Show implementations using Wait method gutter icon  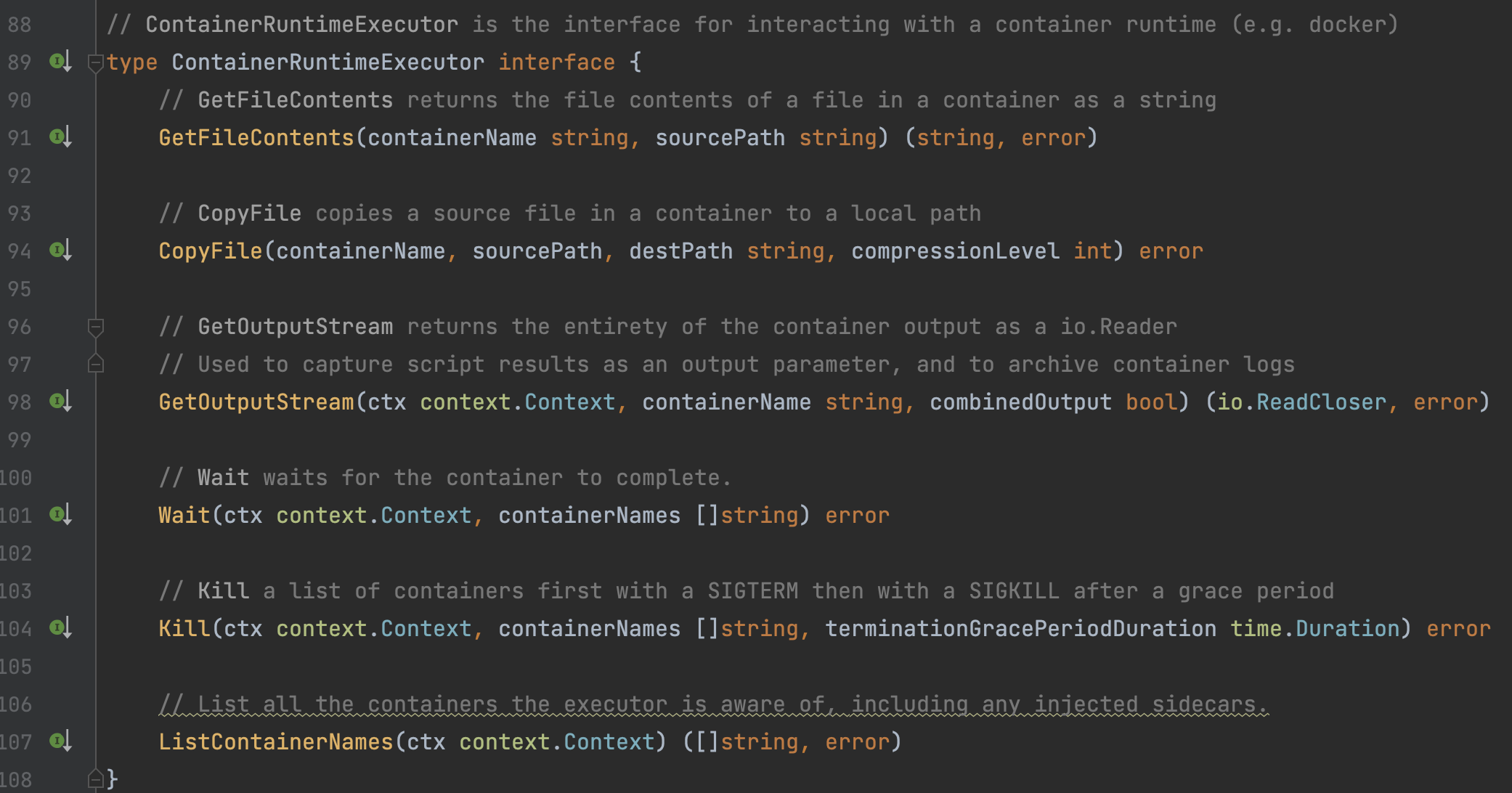click(x=60, y=515)
